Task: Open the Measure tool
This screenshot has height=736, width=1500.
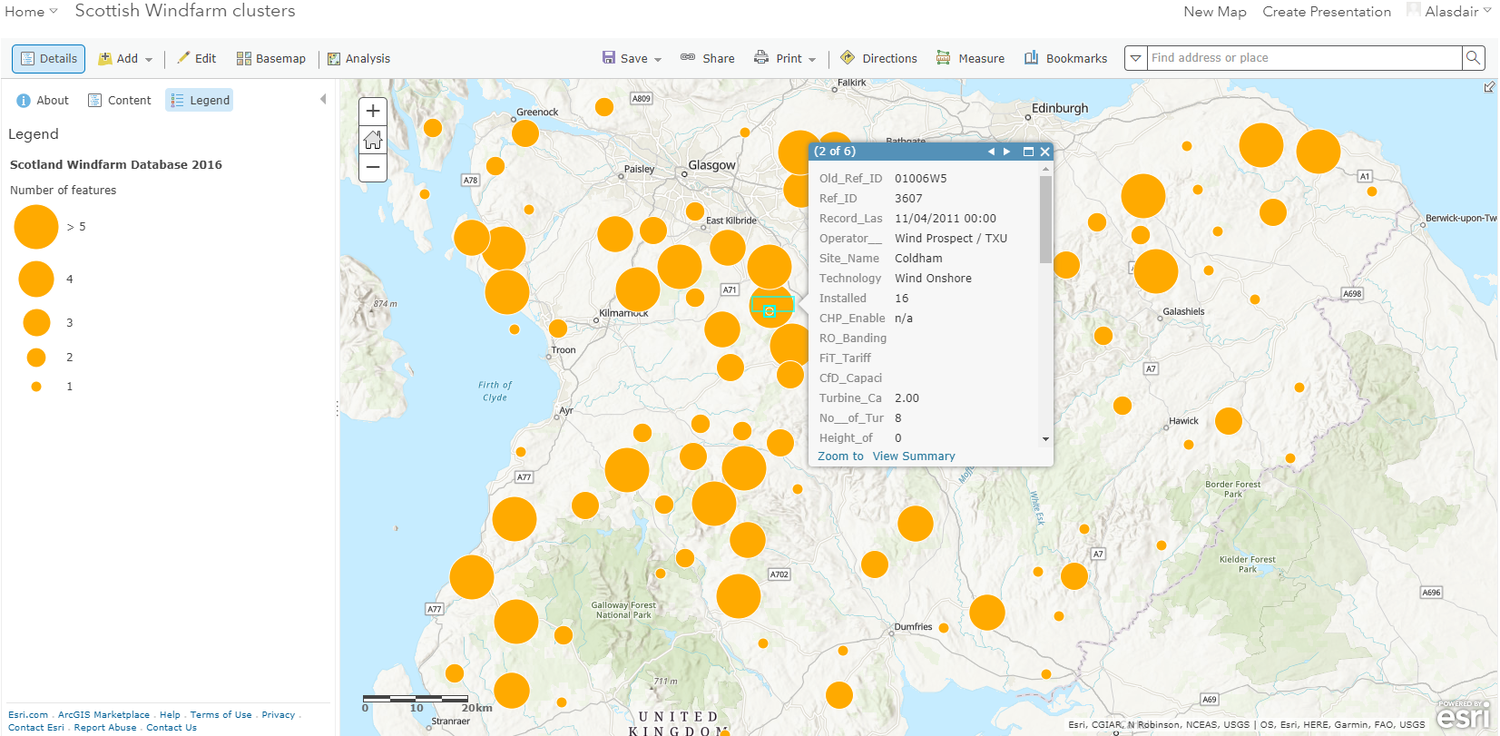Action: click(970, 58)
